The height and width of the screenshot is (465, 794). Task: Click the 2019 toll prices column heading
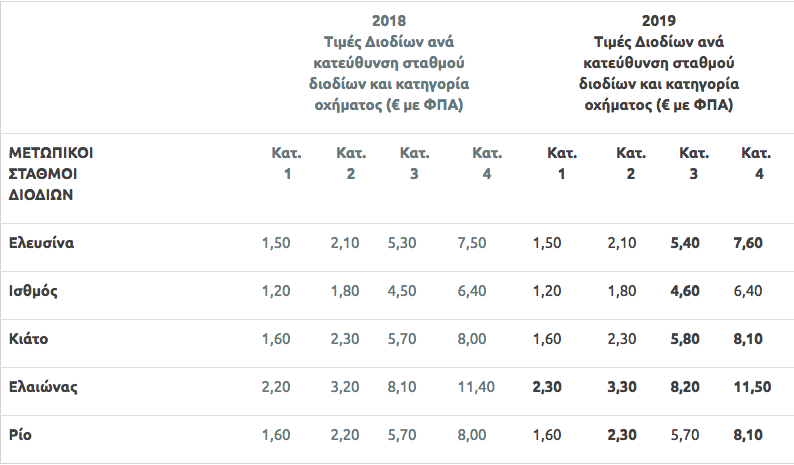659,62
